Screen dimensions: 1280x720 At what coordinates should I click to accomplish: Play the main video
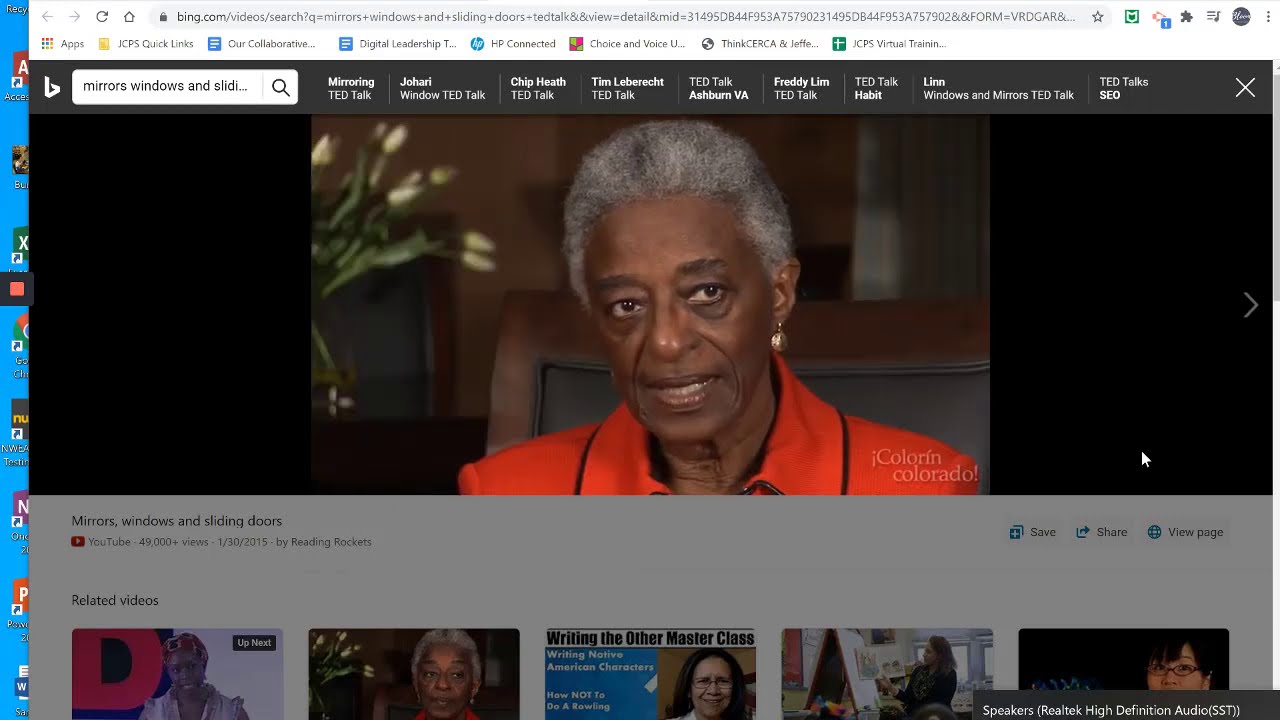pos(650,304)
